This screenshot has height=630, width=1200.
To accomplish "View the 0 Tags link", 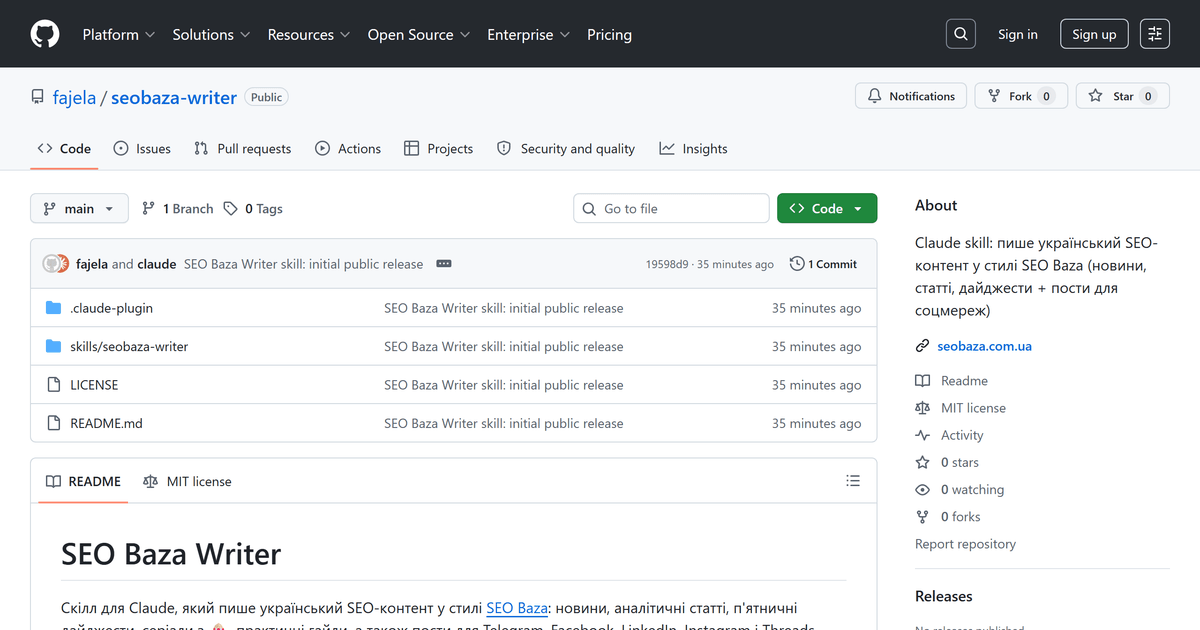I will coord(253,208).
